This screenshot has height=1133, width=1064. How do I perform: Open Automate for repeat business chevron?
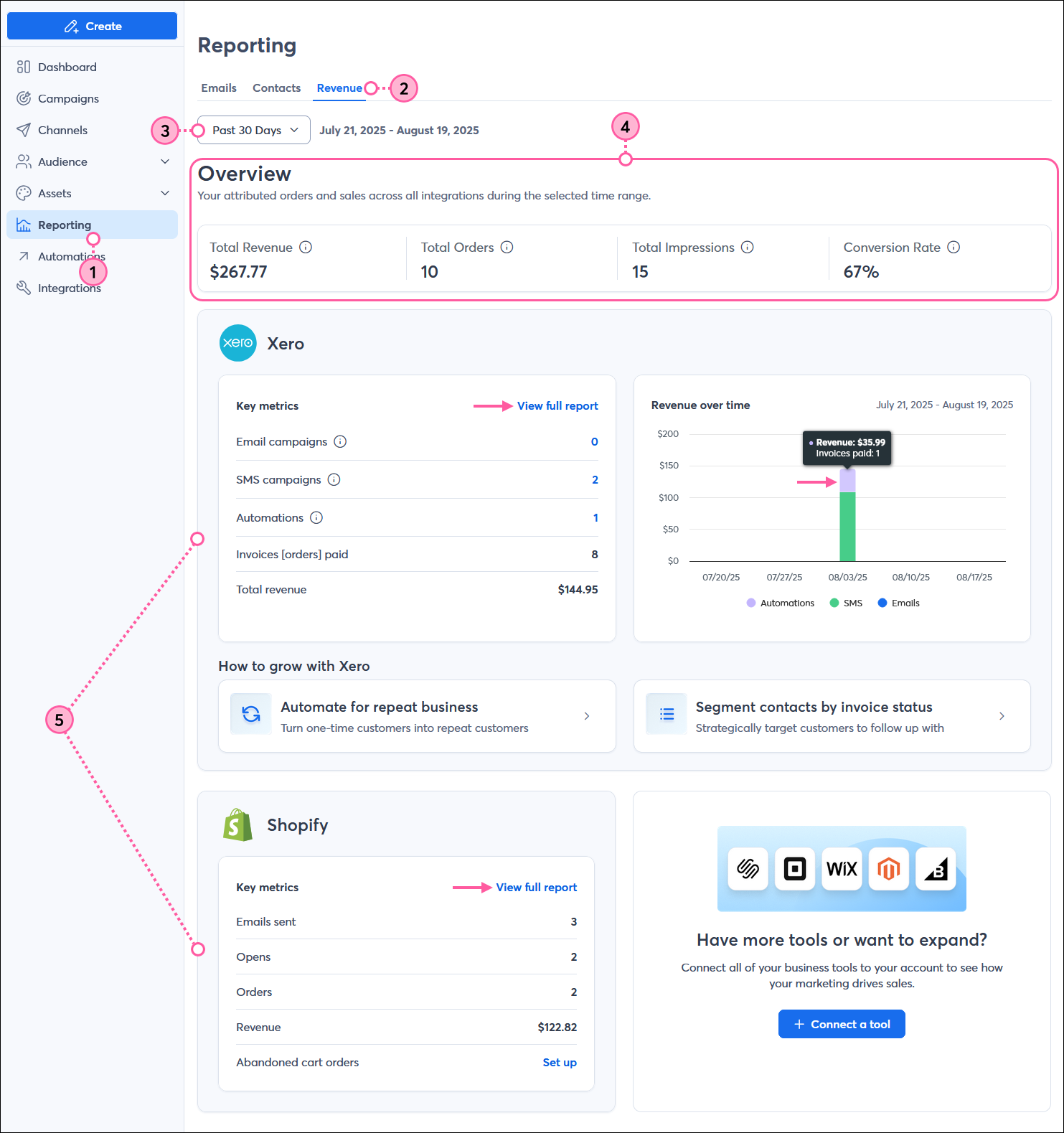pyautogui.click(x=587, y=716)
